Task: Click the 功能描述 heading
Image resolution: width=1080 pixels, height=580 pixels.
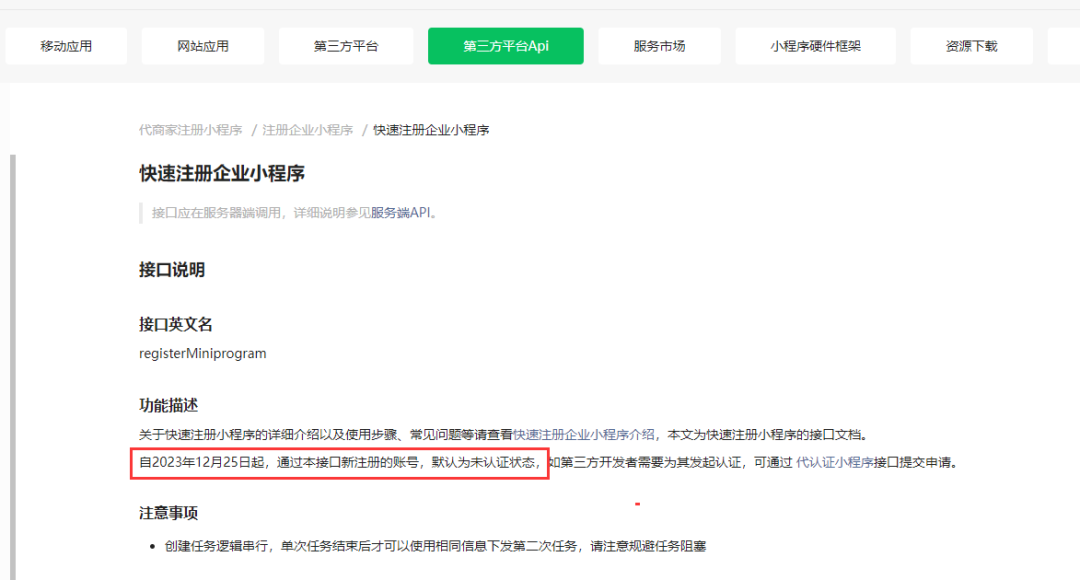Action: click(x=168, y=405)
